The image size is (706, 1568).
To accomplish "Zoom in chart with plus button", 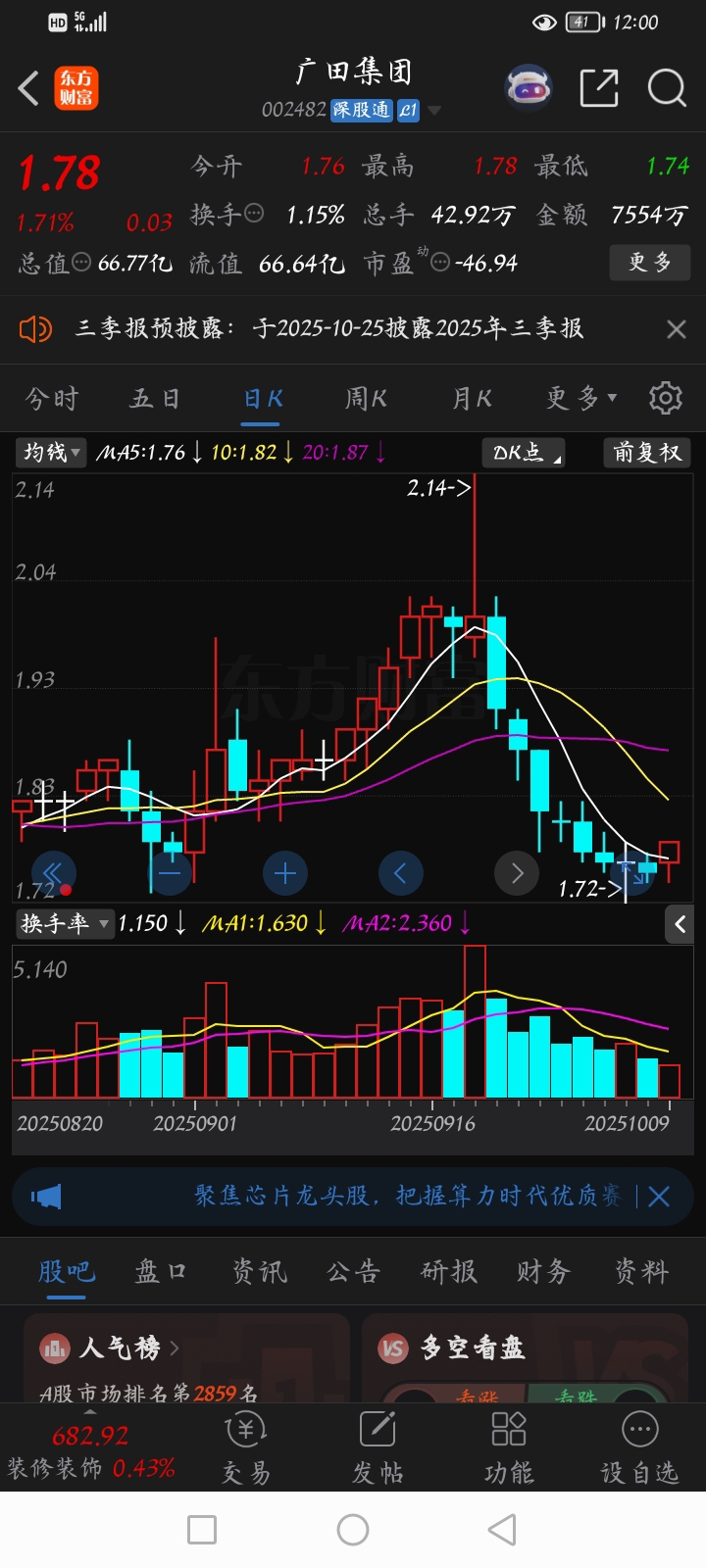I will tap(285, 873).
